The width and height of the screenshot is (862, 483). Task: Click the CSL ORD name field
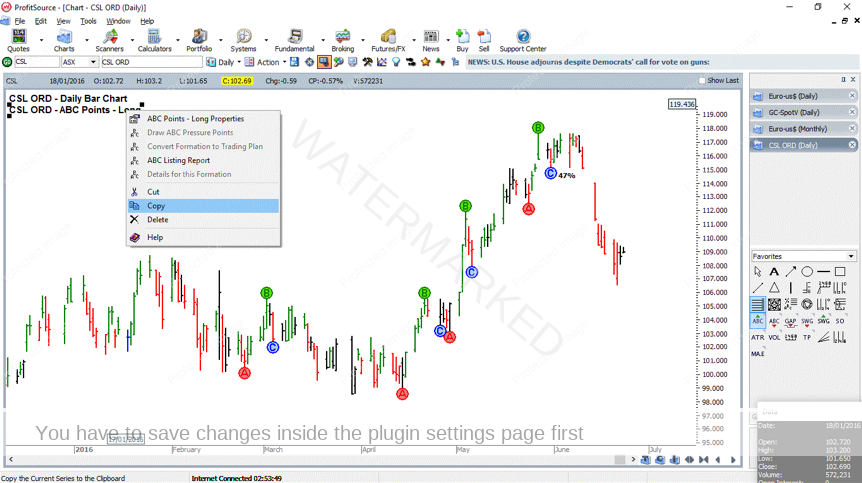coord(151,62)
